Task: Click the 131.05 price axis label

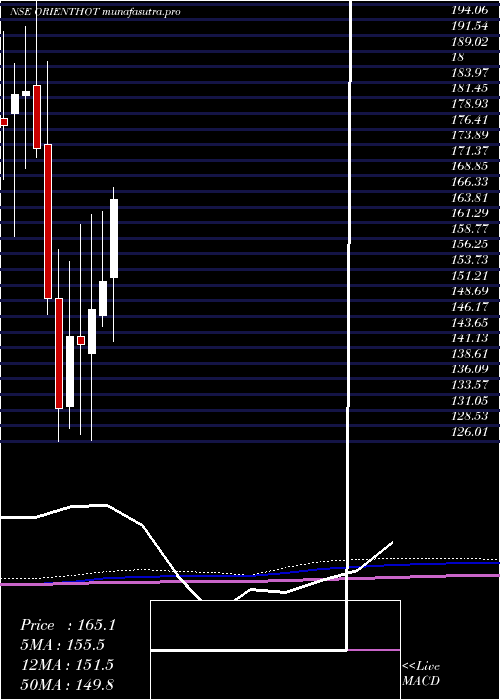Action: pos(470,400)
